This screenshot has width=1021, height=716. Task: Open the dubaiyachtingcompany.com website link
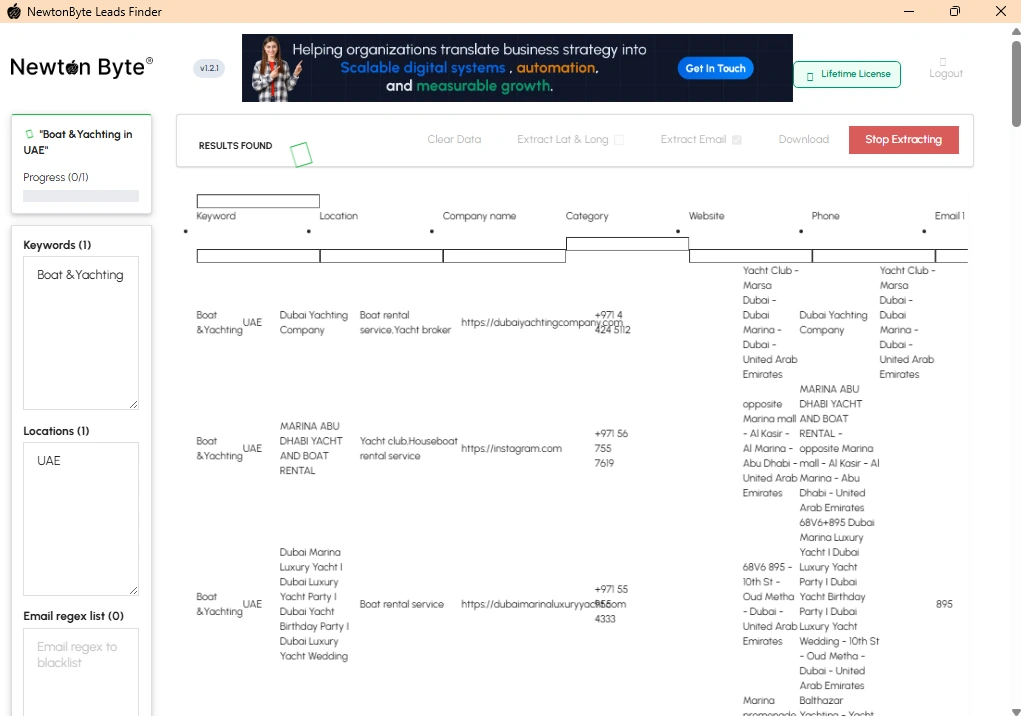(542, 322)
